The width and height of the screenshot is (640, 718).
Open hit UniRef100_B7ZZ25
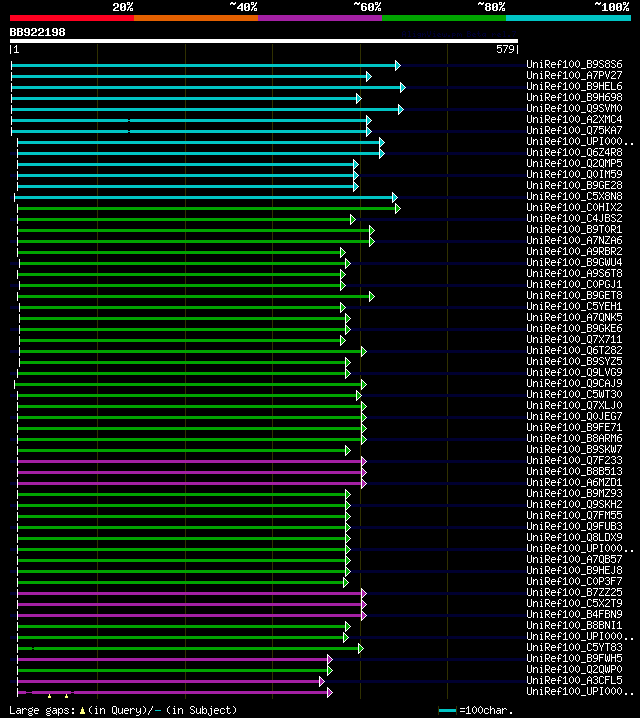coord(574,592)
